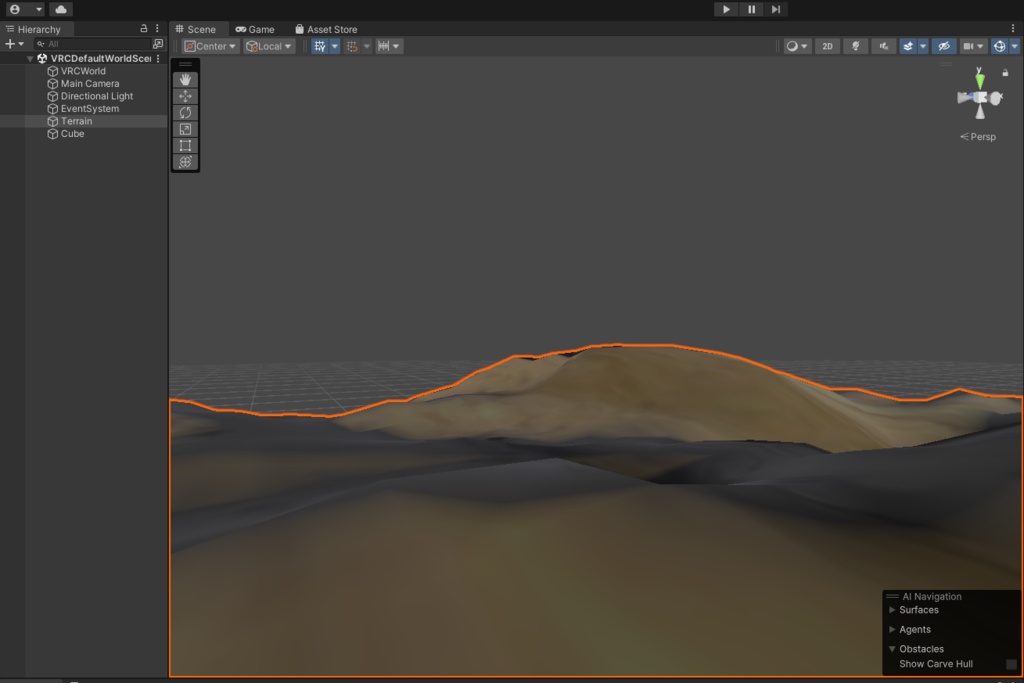Select the Rotate tool
The image size is (1024, 683).
pyautogui.click(x=185, y=112)
